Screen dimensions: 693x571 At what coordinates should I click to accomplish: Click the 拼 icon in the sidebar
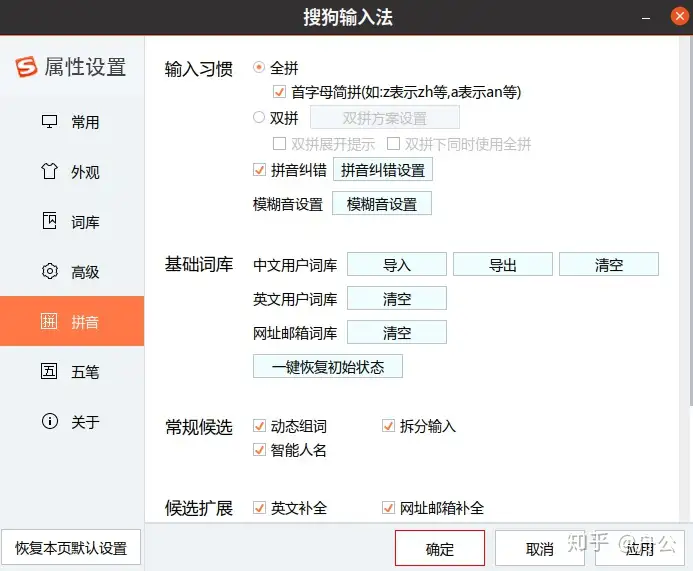(x=49, y=321)
